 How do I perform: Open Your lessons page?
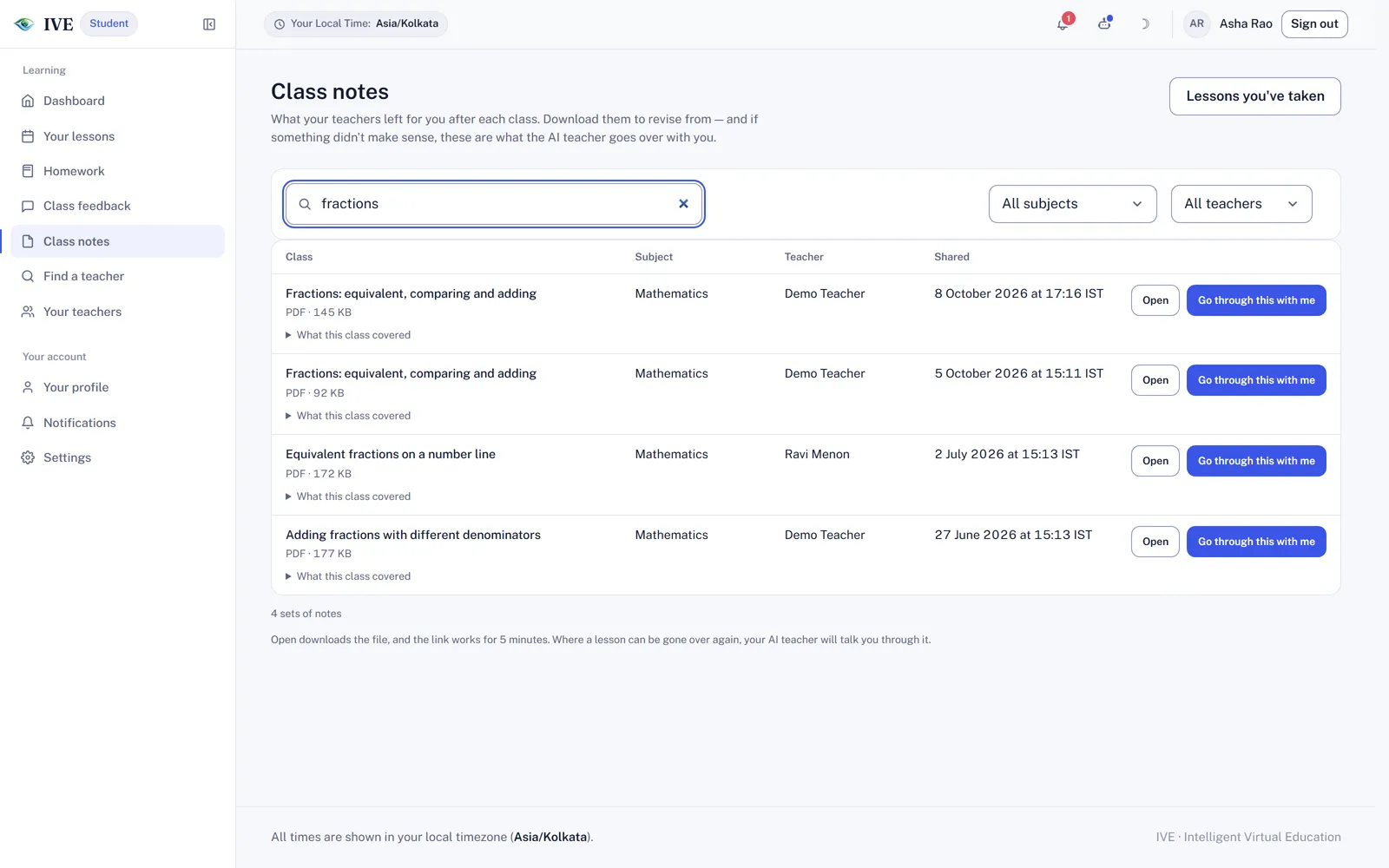pos(117,136)
